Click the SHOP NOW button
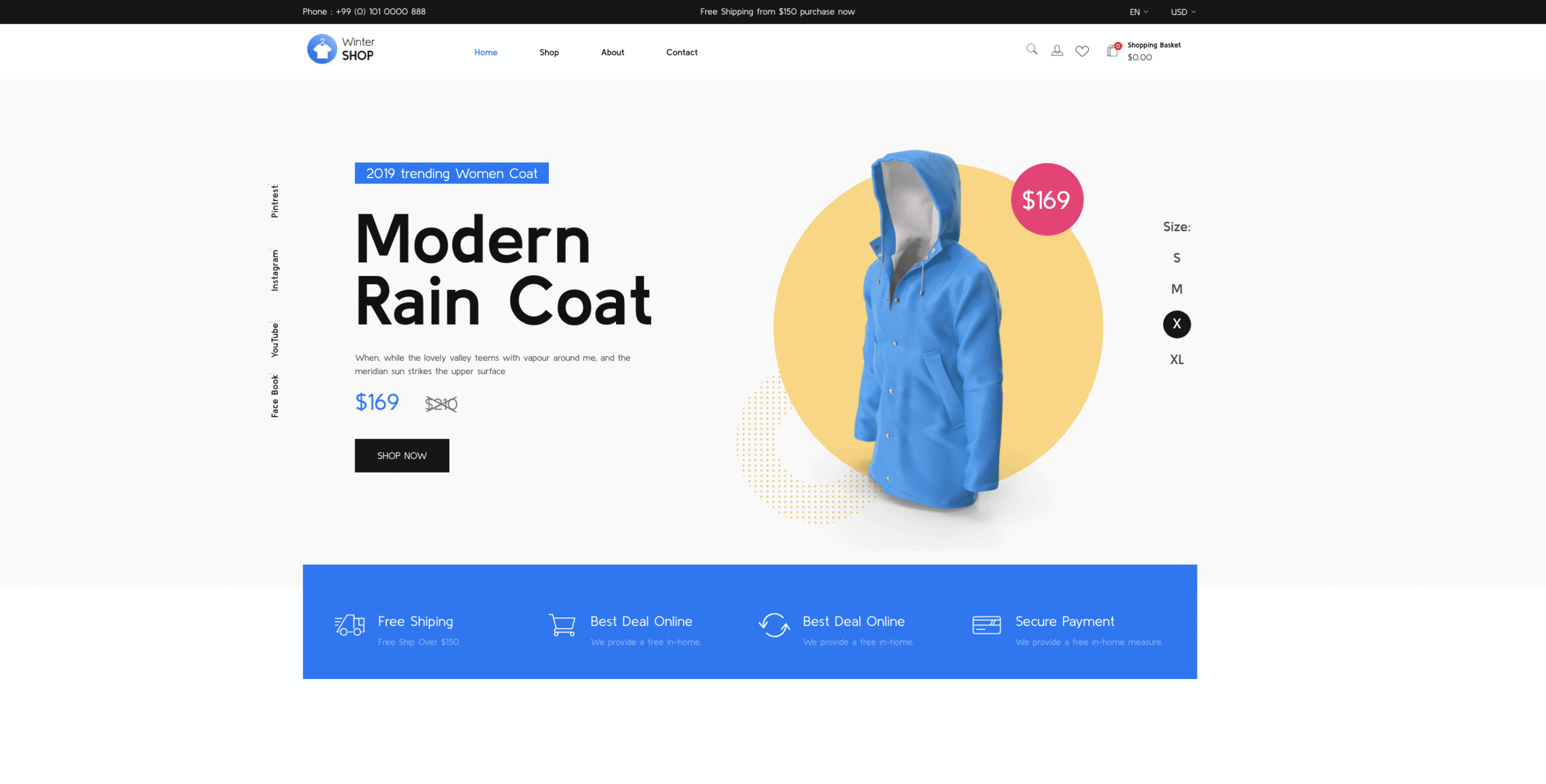 point(402,456)
